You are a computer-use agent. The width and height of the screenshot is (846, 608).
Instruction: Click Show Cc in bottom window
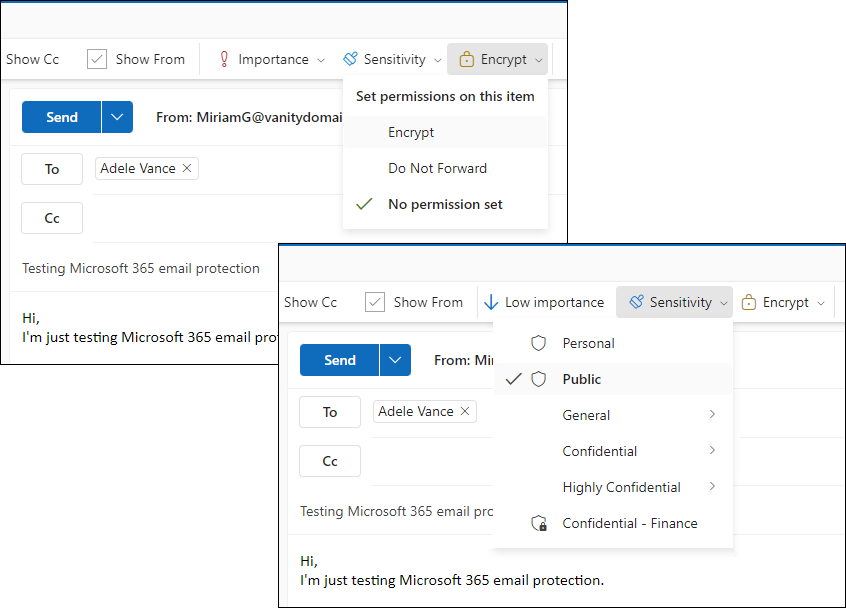pos(310,302)
